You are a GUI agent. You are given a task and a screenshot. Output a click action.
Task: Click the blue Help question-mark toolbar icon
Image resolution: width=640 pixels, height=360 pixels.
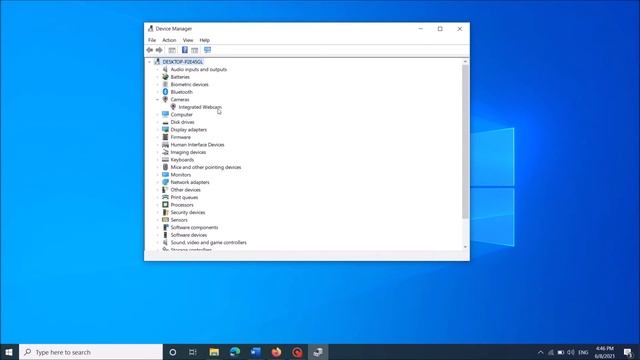184,50
